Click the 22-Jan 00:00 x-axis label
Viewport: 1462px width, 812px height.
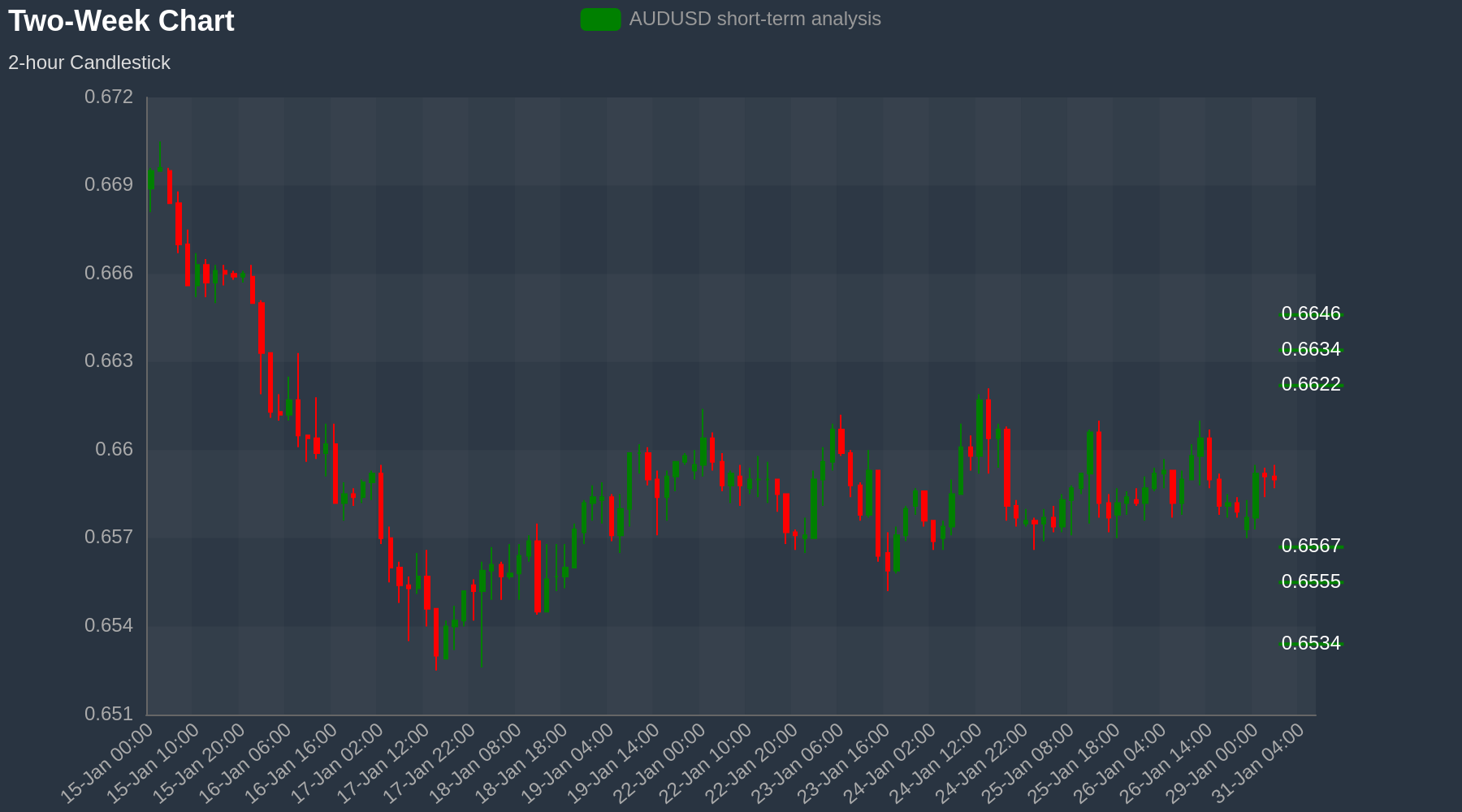660,763
